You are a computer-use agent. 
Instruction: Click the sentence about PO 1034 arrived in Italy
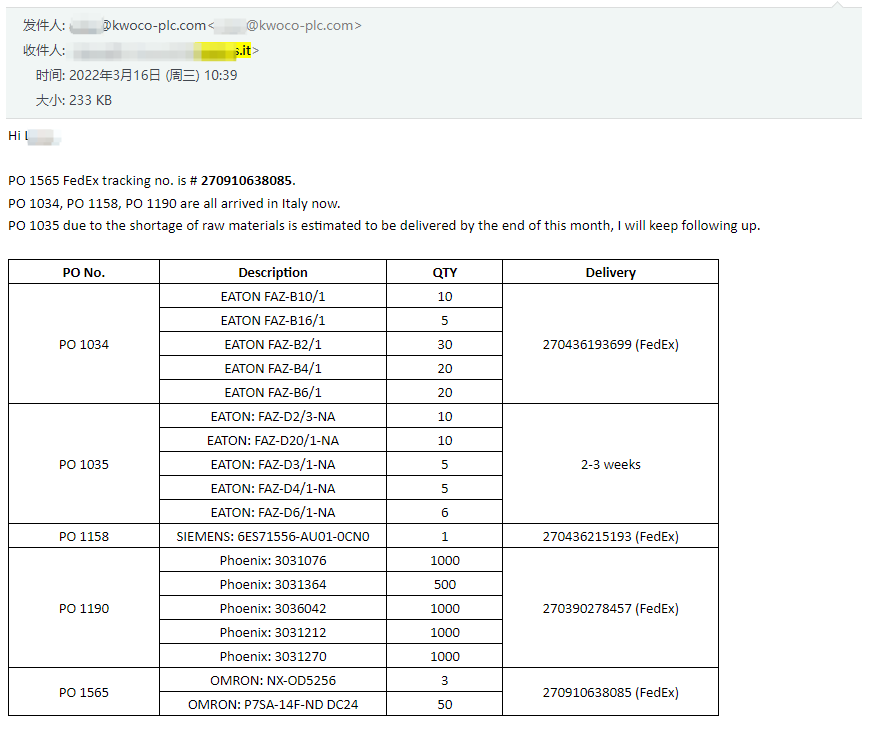(174, 203)
